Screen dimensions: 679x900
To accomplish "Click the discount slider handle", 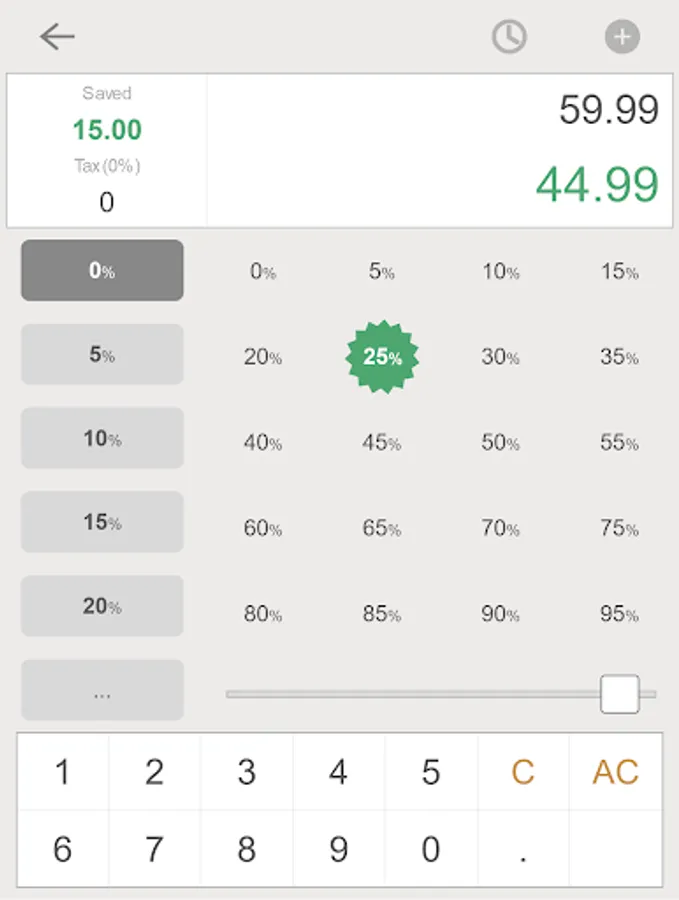I will 620,694.
